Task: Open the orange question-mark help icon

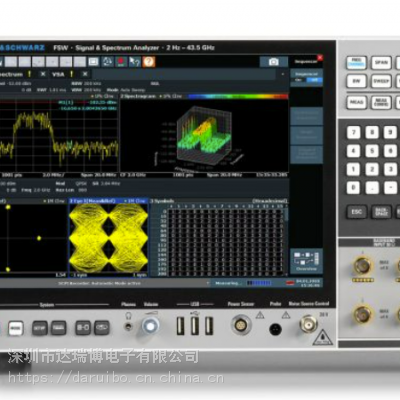Action: click(149, 62)
